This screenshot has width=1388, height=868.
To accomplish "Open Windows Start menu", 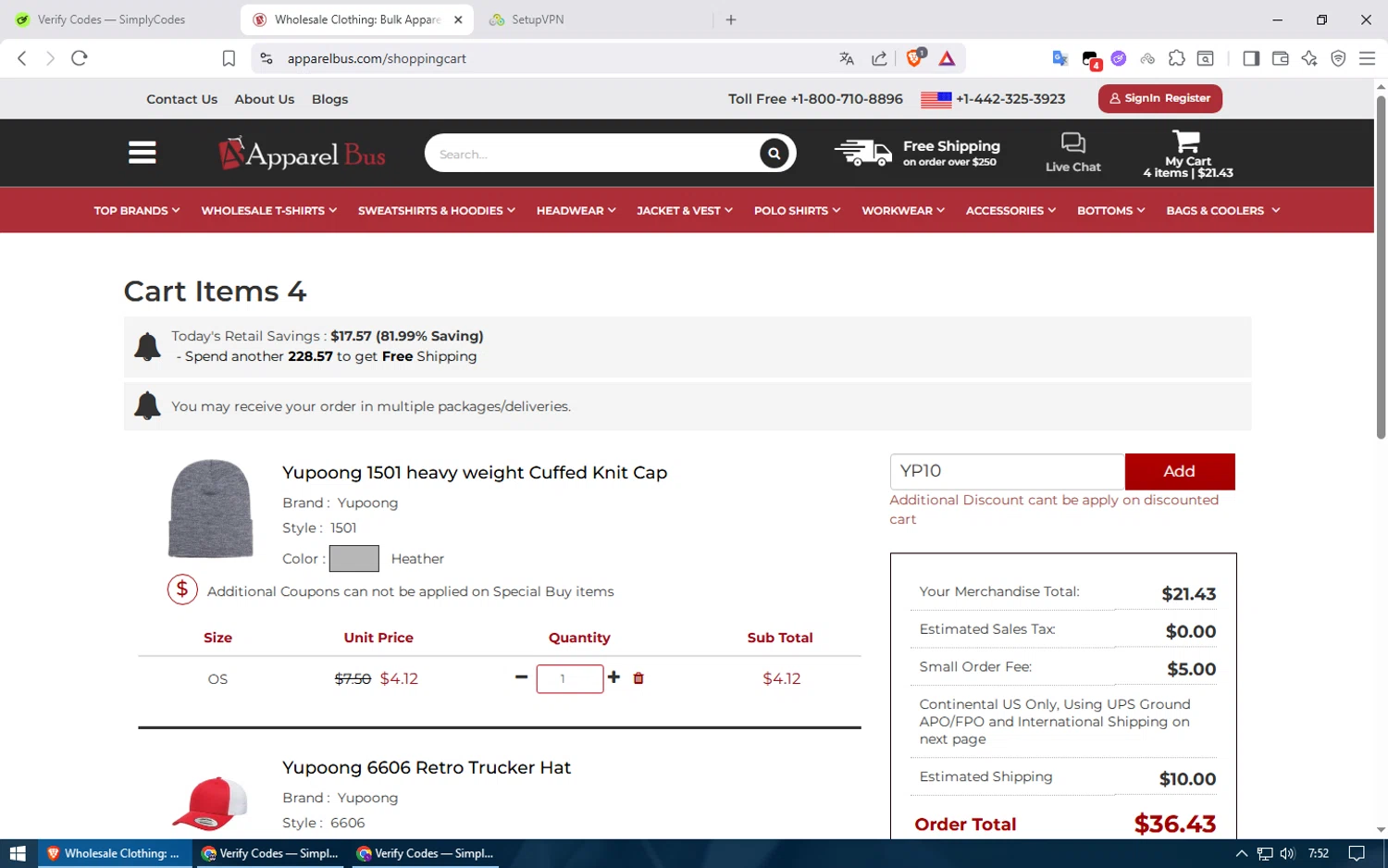I will click(x=18, y=853).
